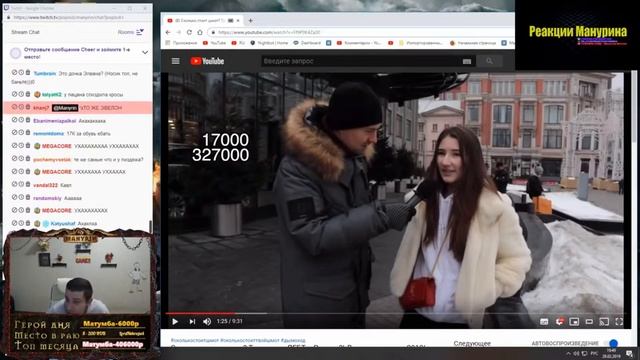Ban user in Tumbrain's message
This screenshot has height=360, width=640.
click(x=14, y=73)
